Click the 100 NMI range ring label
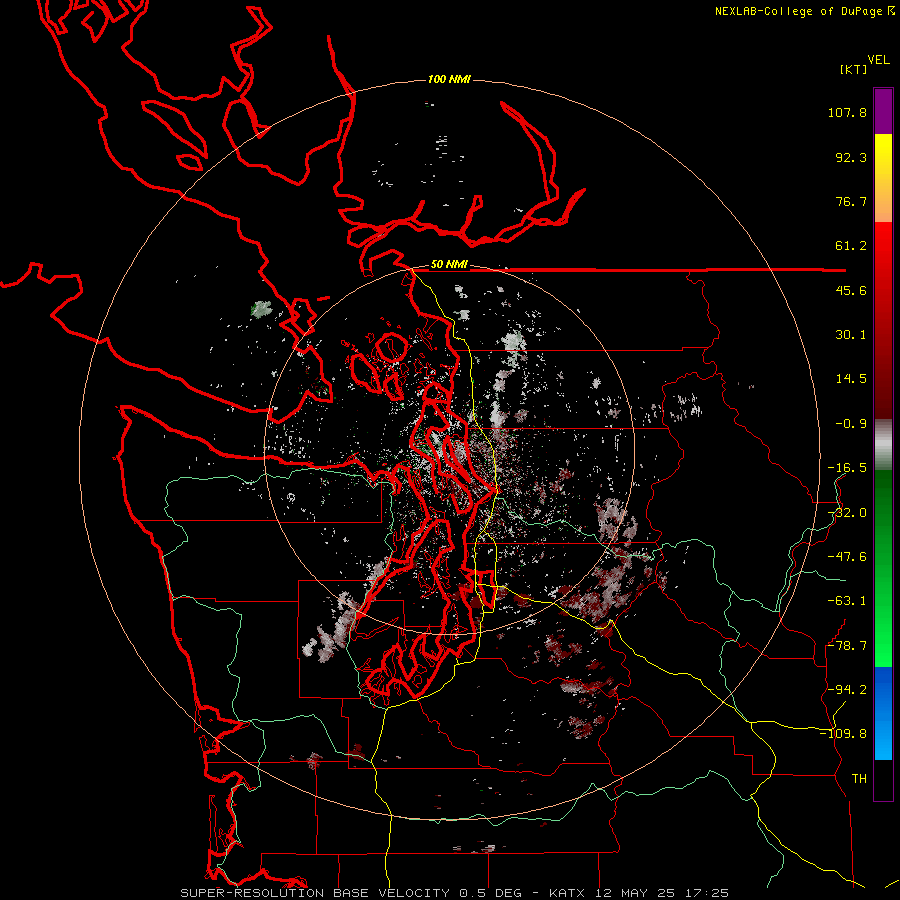The image size is (900, 900). (x=449, y=79)
